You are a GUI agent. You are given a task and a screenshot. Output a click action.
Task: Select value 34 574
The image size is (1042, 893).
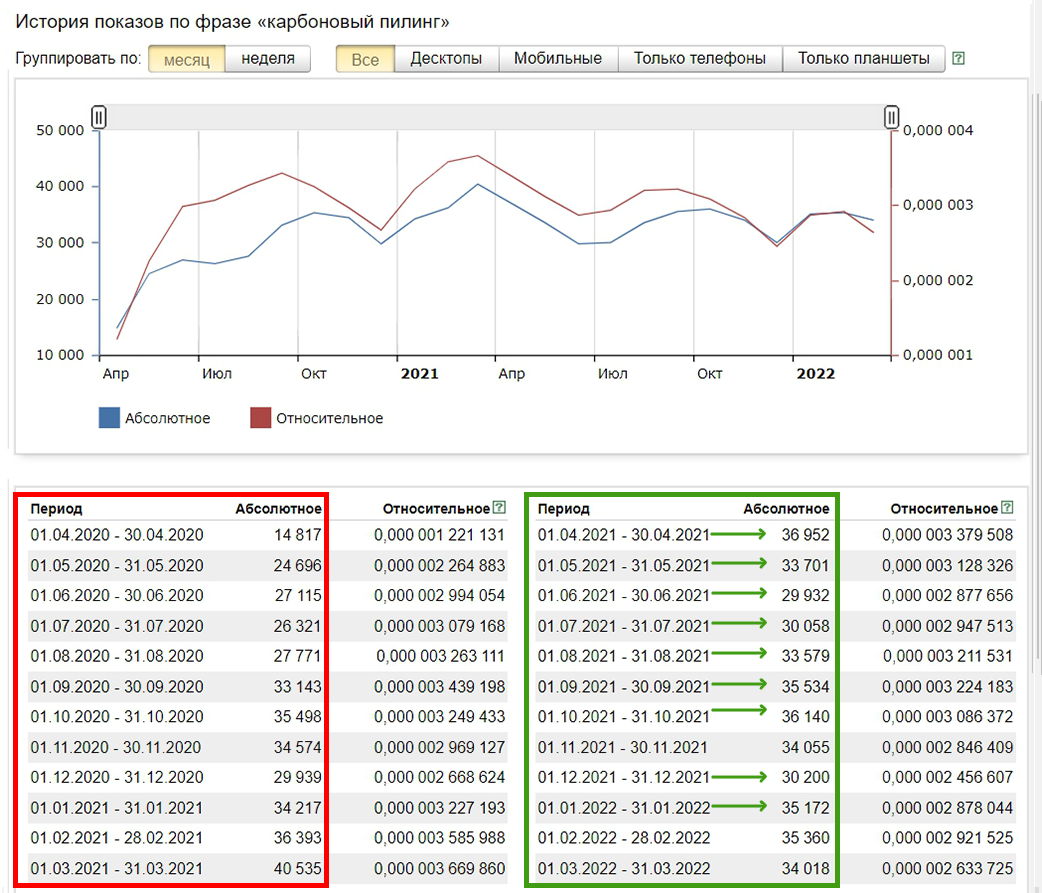point(297,747)
